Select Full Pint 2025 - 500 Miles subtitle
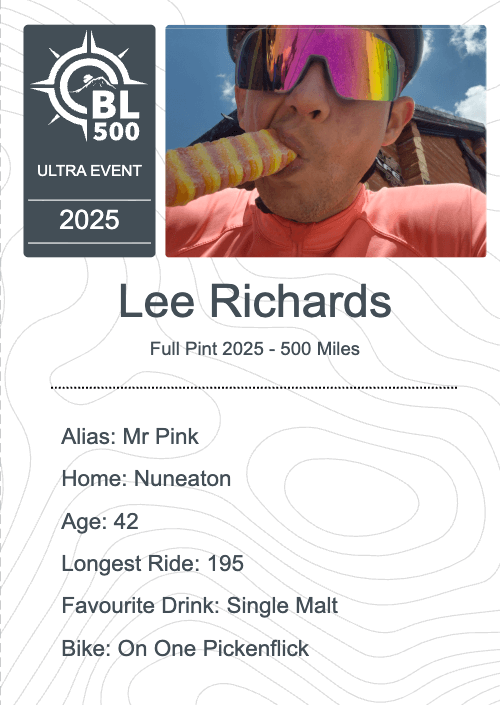The height and width of the screenshot is (705, 500). [x=254, y=349]
